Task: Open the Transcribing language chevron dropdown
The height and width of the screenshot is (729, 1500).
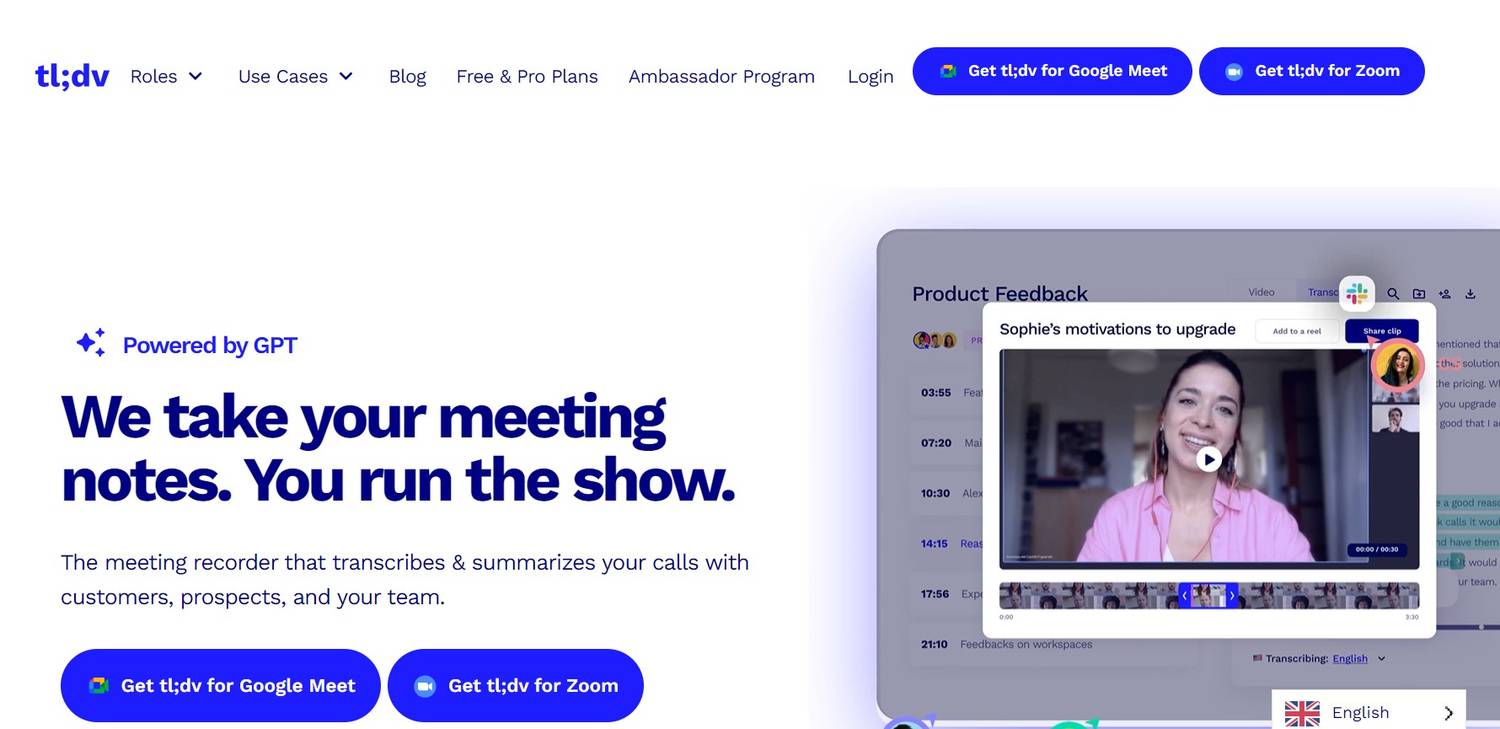Action: click(x=1381, y=659)
